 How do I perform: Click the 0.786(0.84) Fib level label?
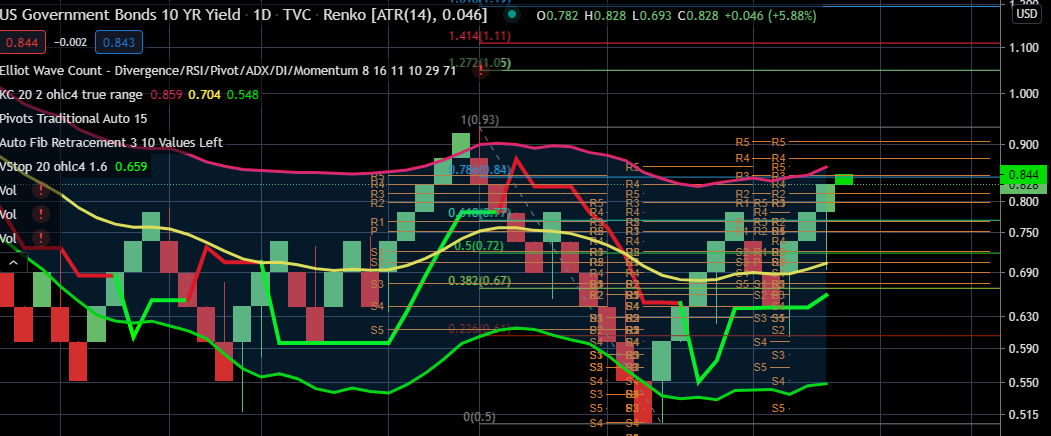(480, 170)
